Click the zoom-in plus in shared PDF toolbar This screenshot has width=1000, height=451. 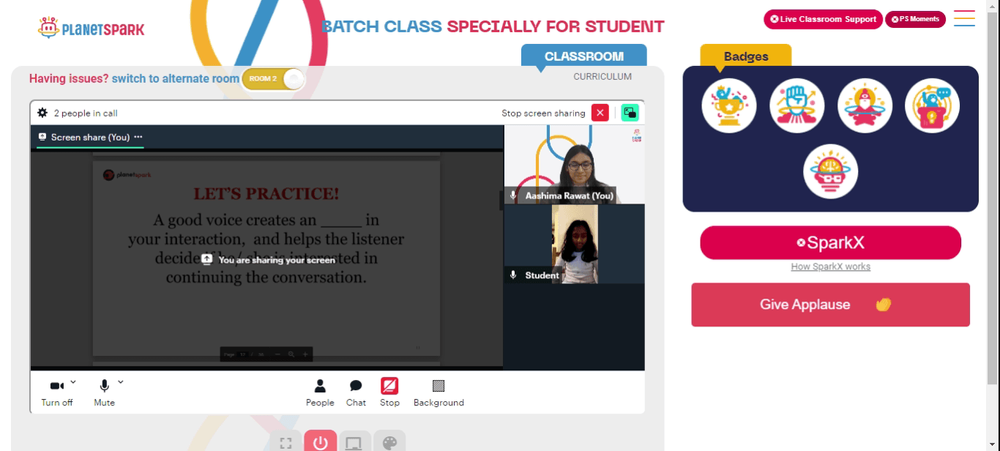click(305, 354)
